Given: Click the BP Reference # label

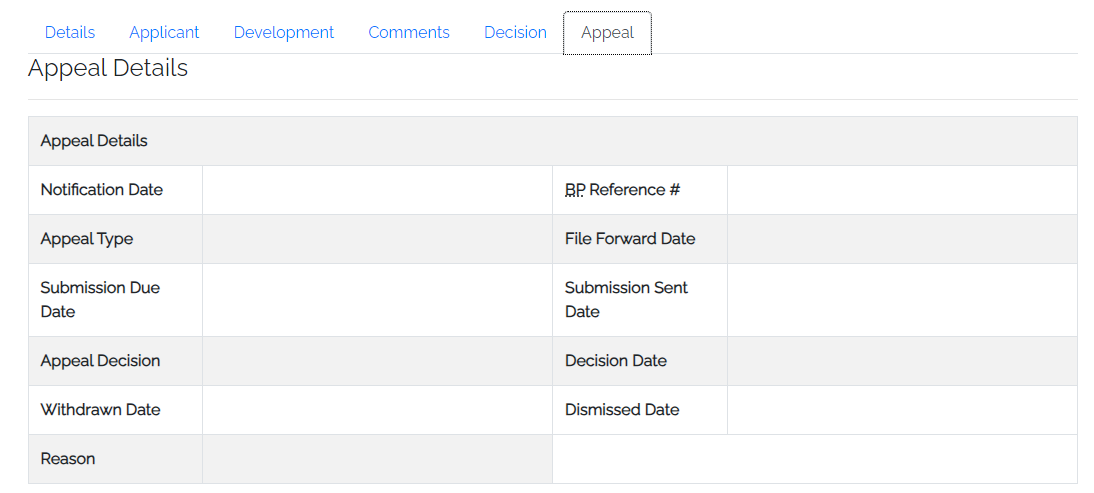Looking at the screenshot, I should [x=622, y=190].
